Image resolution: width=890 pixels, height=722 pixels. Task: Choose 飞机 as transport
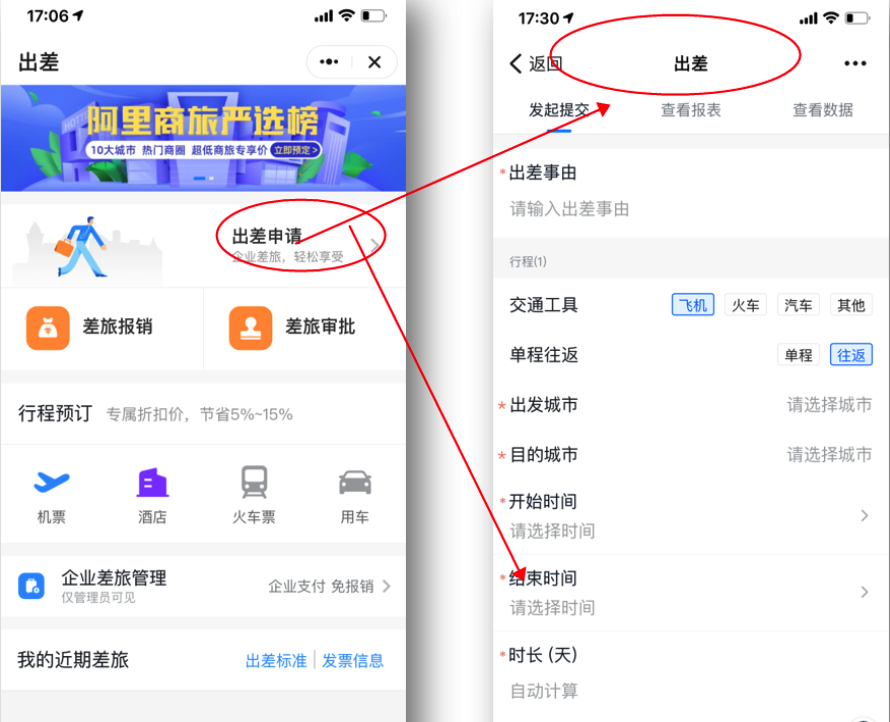coord(692,305)
